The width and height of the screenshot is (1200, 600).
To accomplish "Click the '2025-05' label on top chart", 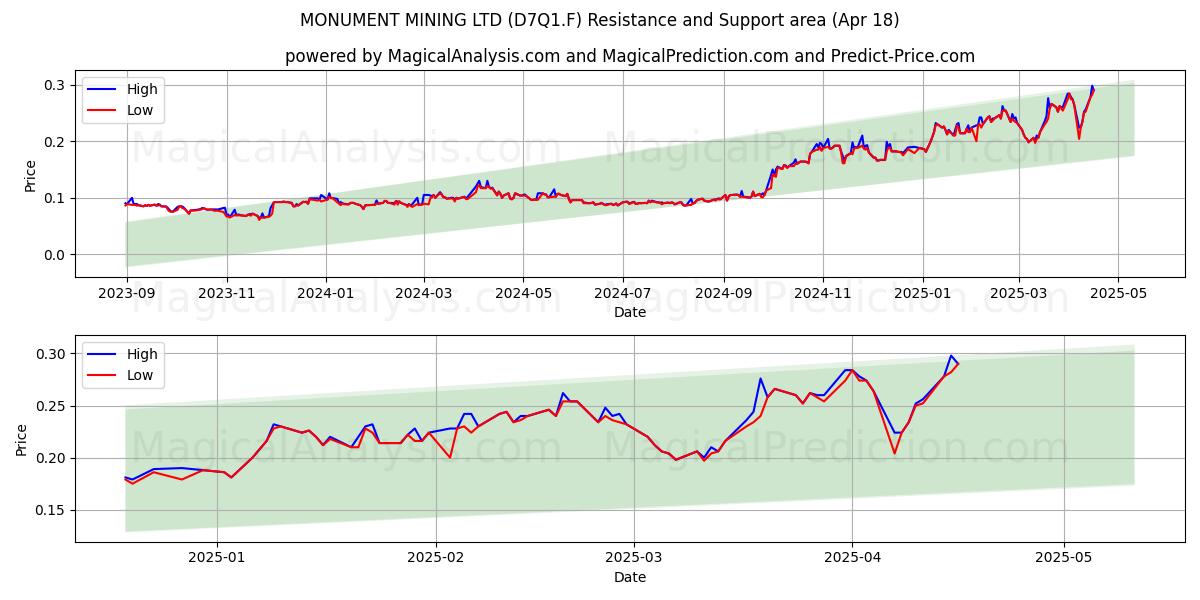I will (x=1118, y=294).
